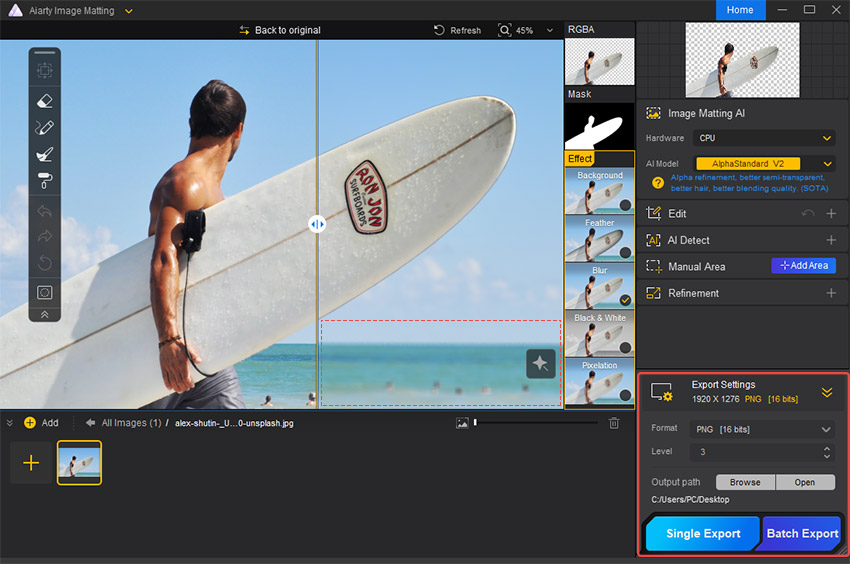Click the Add image button
The width and height of the screenshot is (850, 564).
point(41,422)
